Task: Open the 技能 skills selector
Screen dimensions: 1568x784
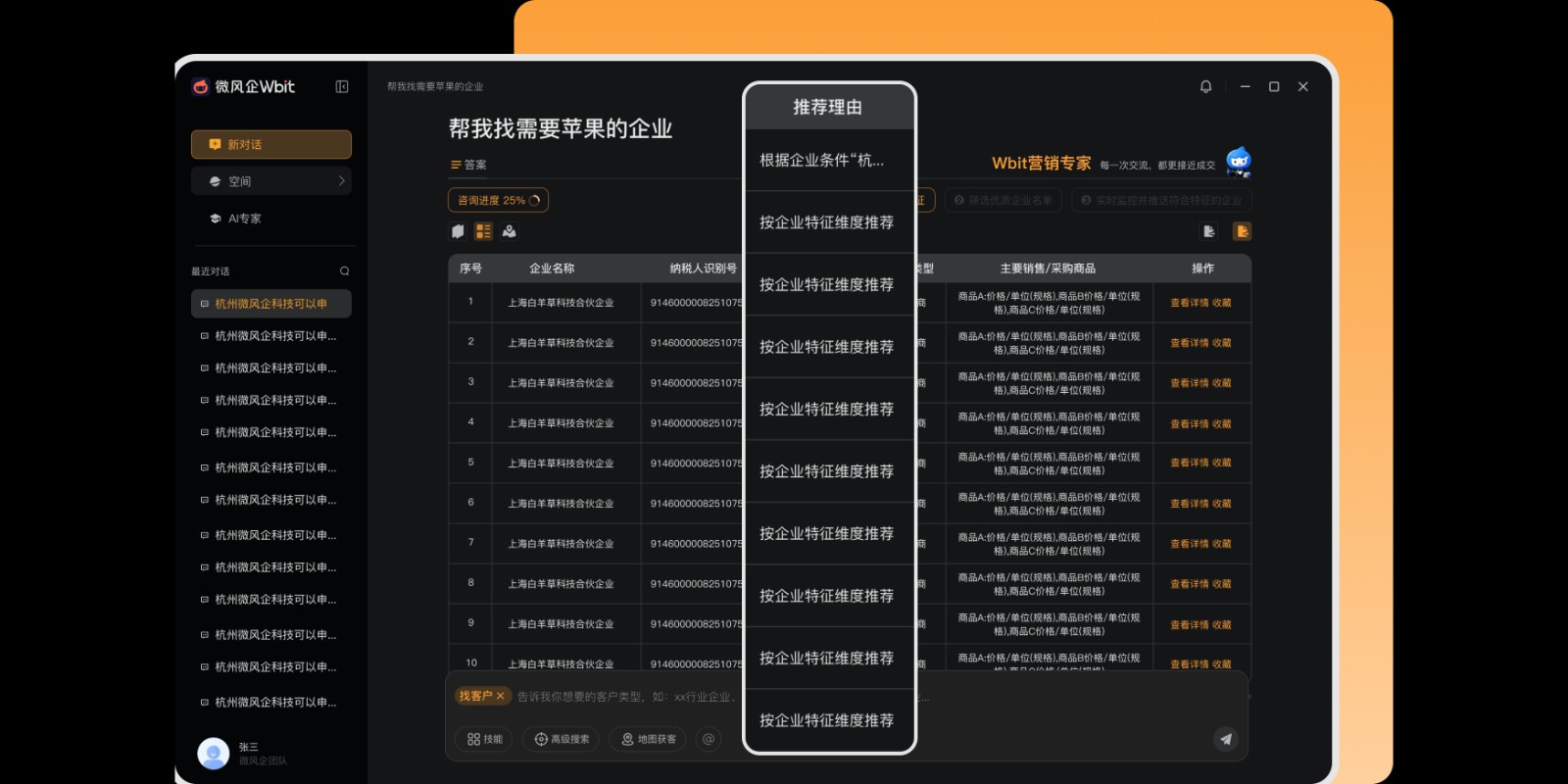Action: [484, 739]
